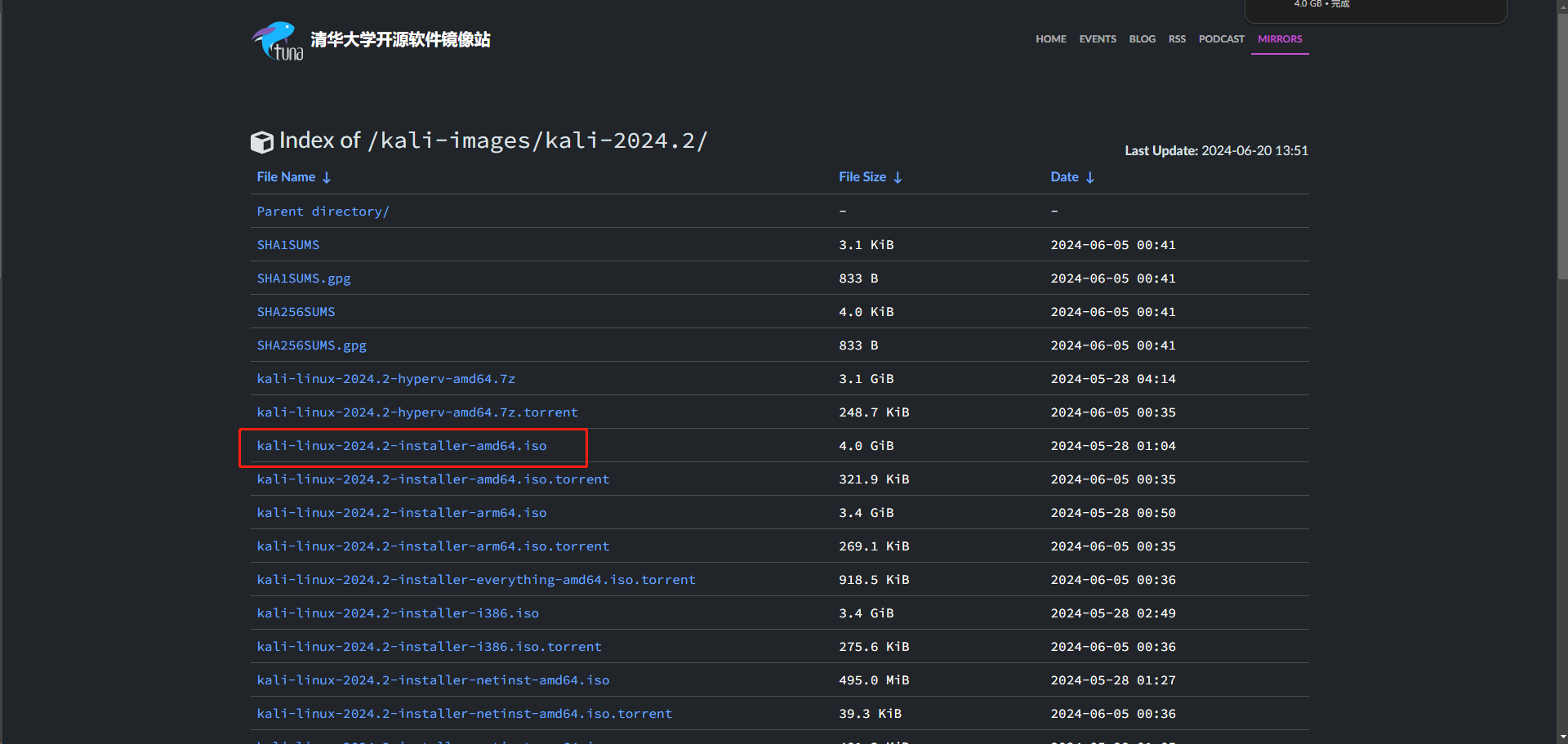The image size is (1568, 744).
Task: Click the Last Update 2024-06-20 13:51 text
Action: point(1217,151)
